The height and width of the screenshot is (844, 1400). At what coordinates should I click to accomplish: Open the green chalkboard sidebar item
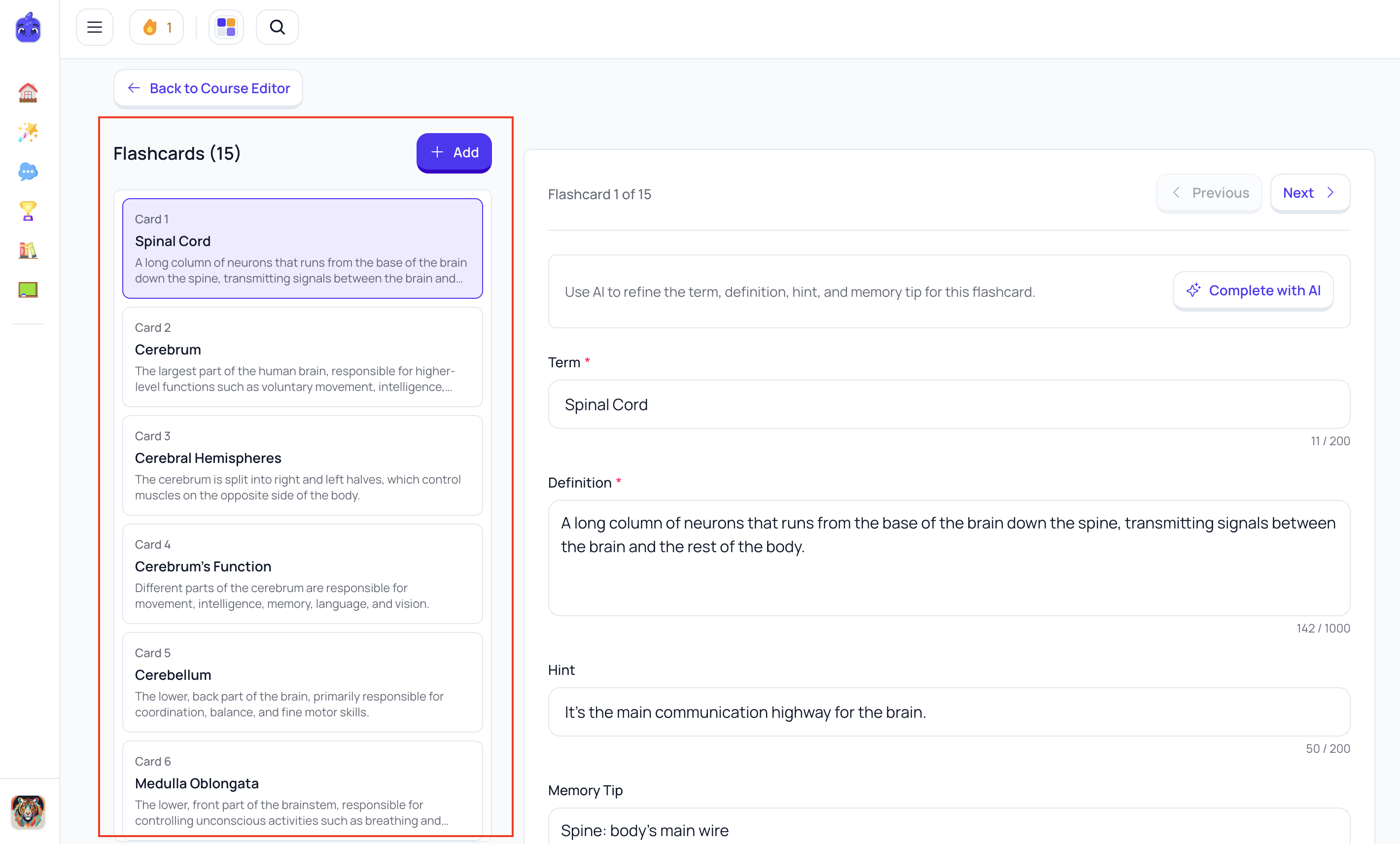click(x=28, y=290)
